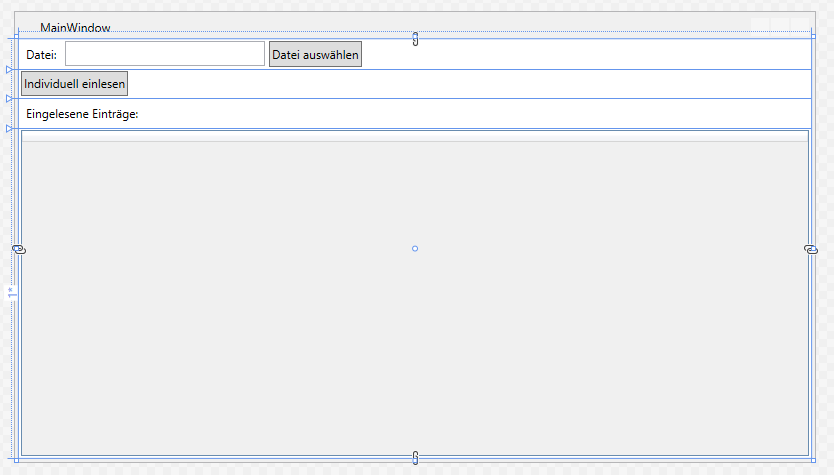Click the bottom margin chain-link anchor
Viewport: 834px width, 475px height.
coord(415,458)
